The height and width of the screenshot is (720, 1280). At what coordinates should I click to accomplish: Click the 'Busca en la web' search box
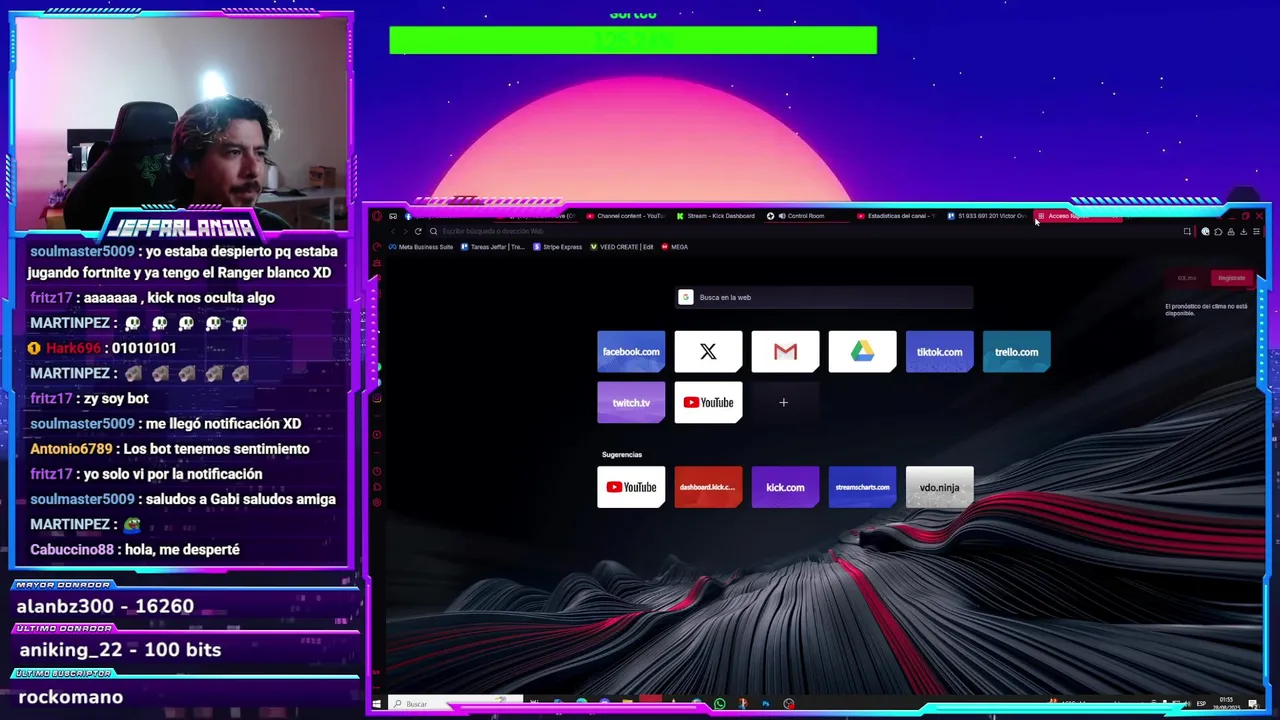point(824,297)
